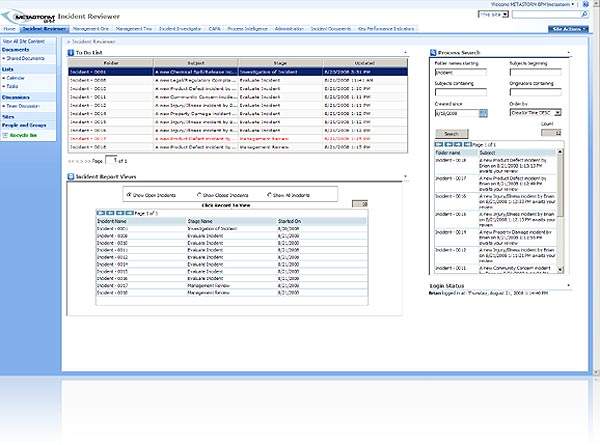Select the Show All Incidents radio button
600x445 pixels.
[x=269, y=194]
